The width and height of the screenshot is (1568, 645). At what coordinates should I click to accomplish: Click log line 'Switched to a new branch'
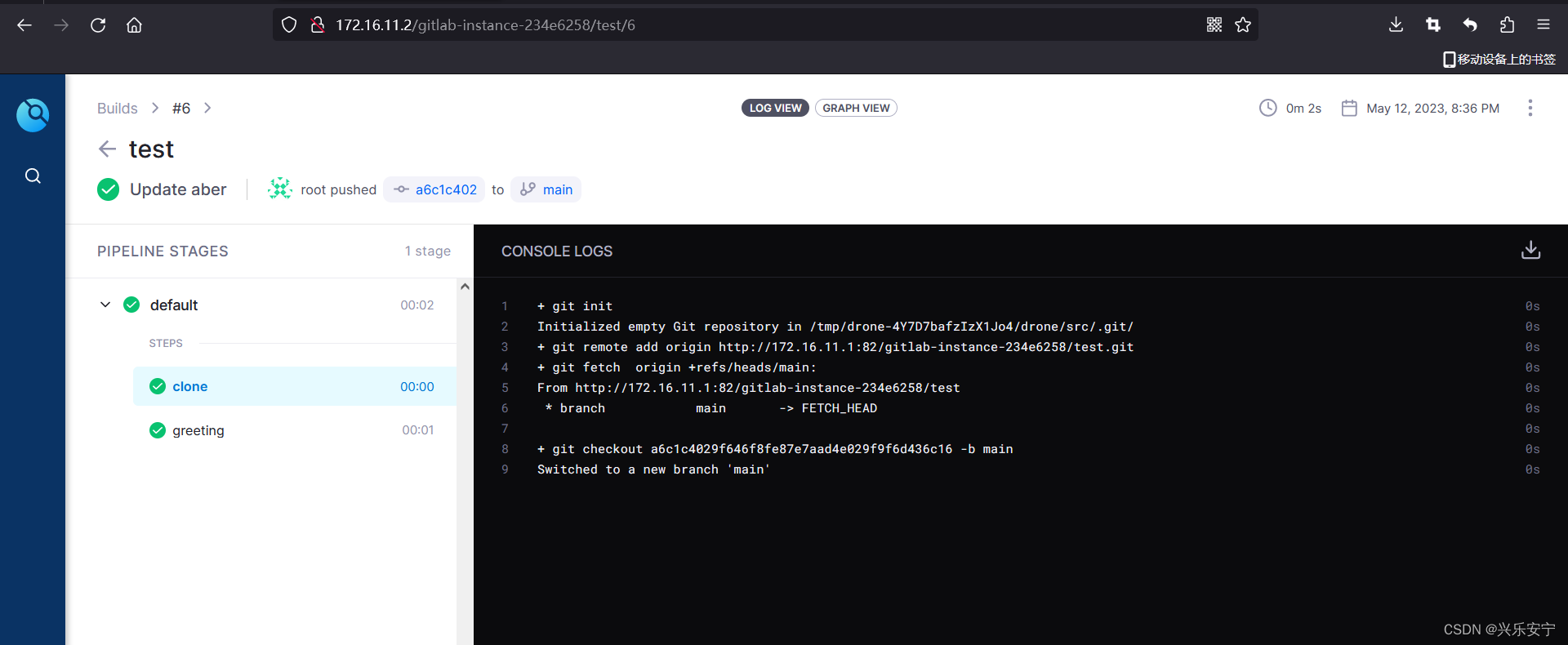click(653, 469)
